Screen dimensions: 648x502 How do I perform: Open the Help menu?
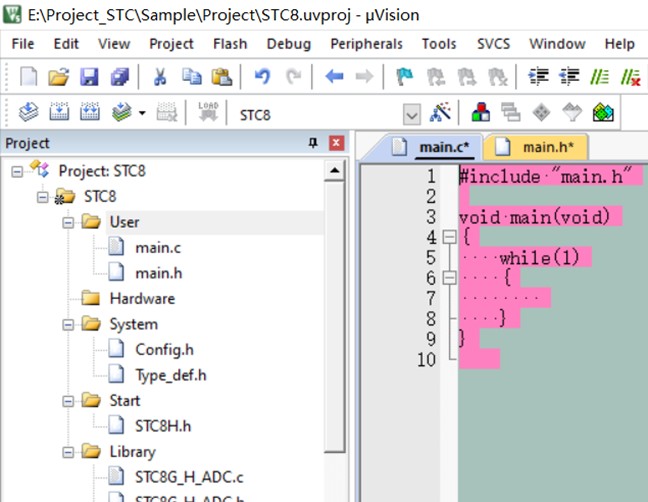tap(619, 43)
